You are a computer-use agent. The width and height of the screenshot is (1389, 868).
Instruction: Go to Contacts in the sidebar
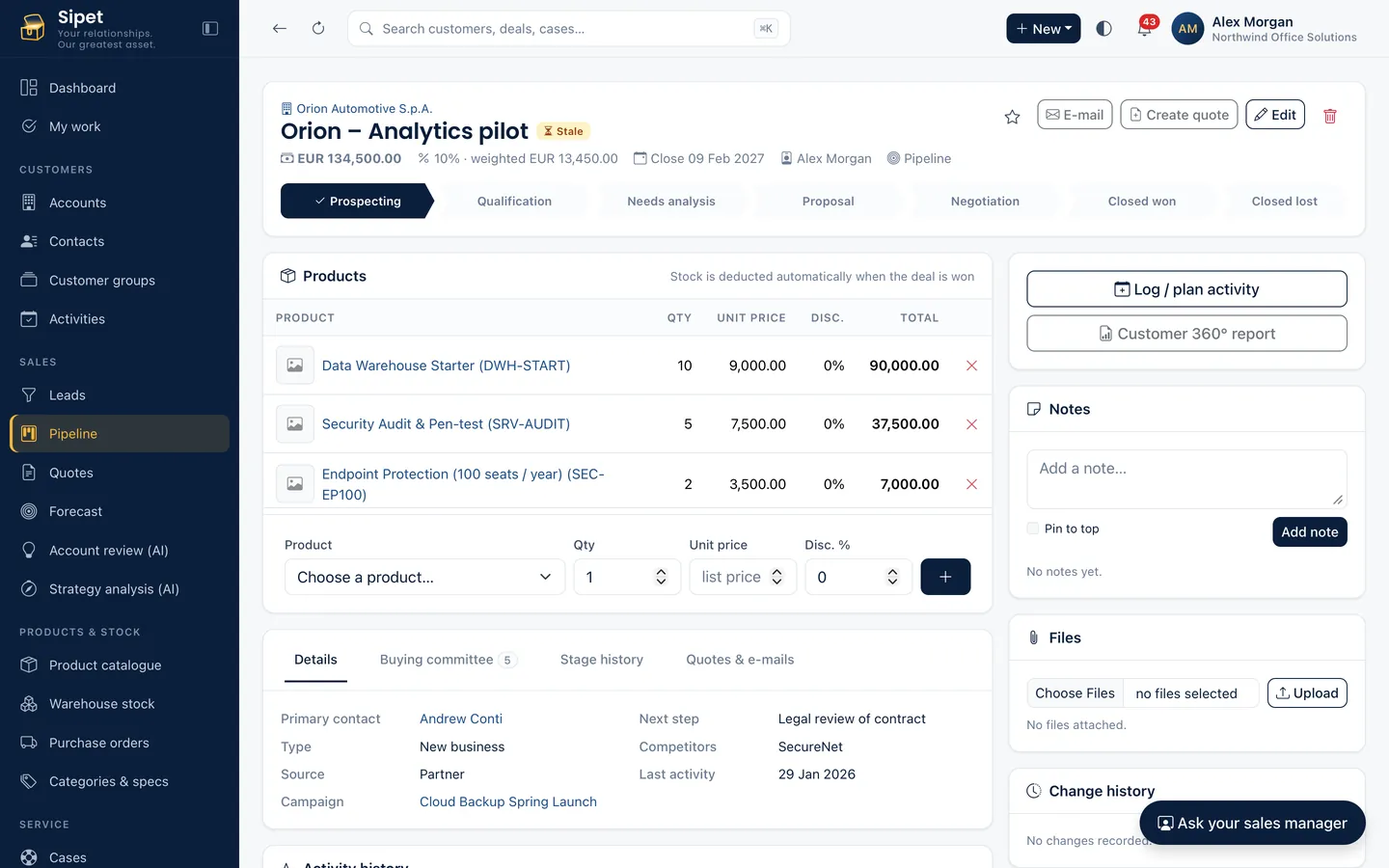[x=120, y=241]
